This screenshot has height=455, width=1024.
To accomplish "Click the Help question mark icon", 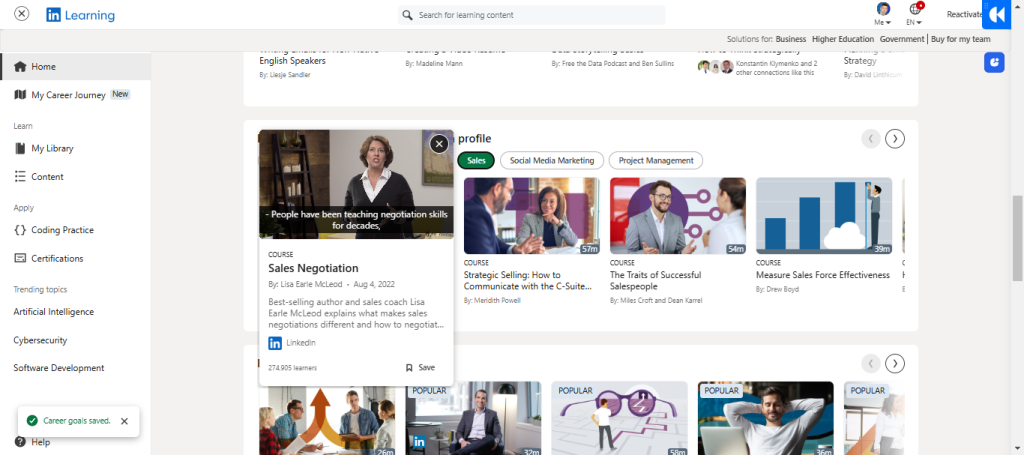I will coord(20,443).
